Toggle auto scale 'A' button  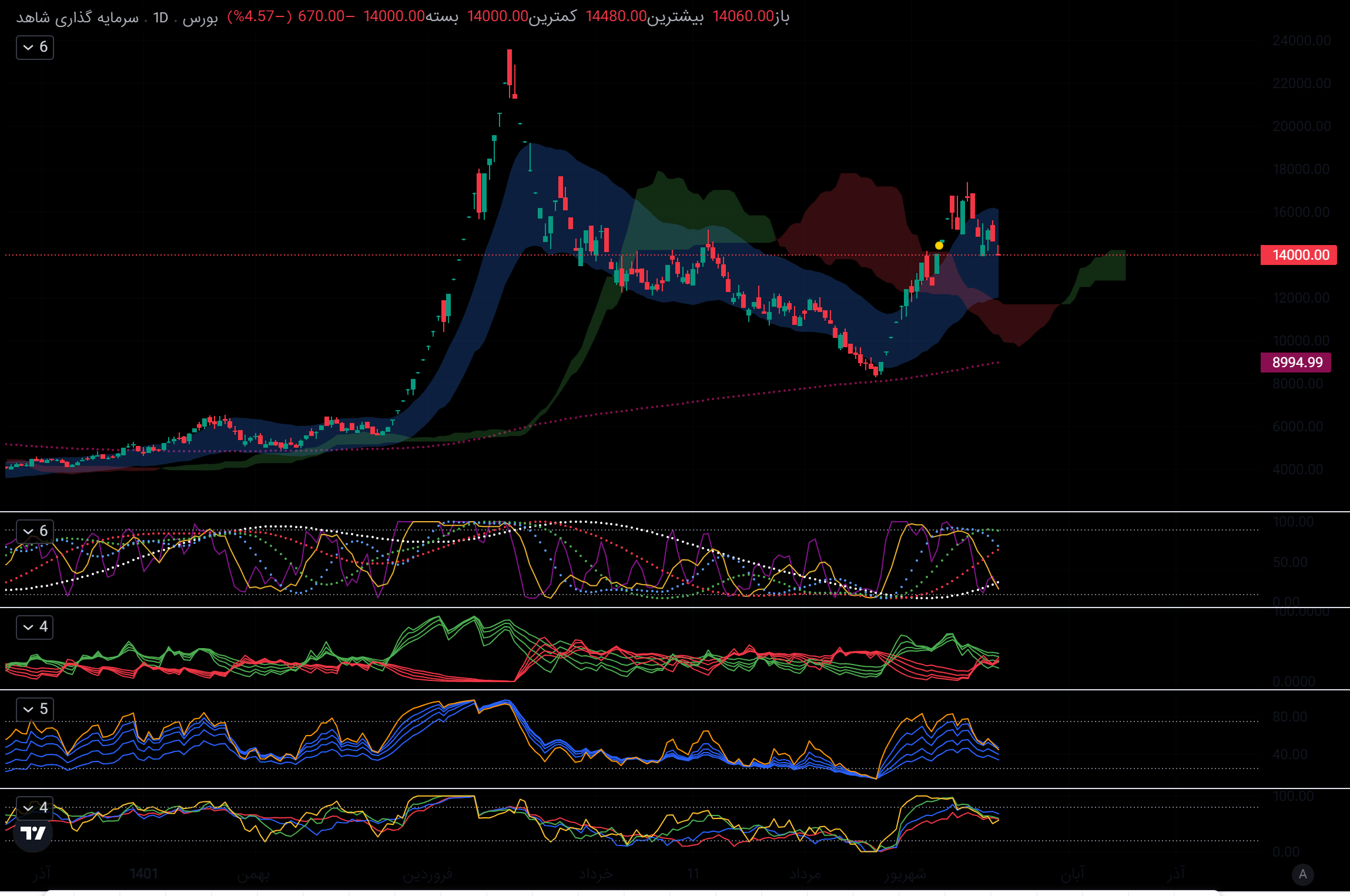pyautogui.click(x=1302, y=874)
